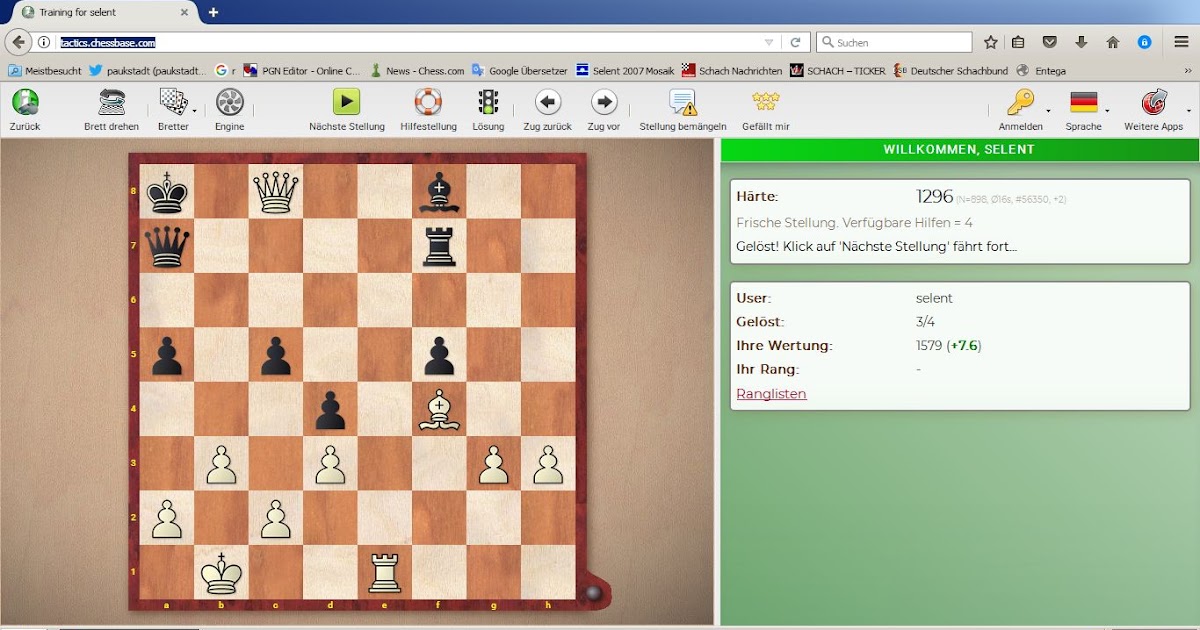Image resolution: width=1200 pixels, height=630 pixels.
Task: Click the 'Brett drehen' board flip icon
Action: [x=110, y=104]
